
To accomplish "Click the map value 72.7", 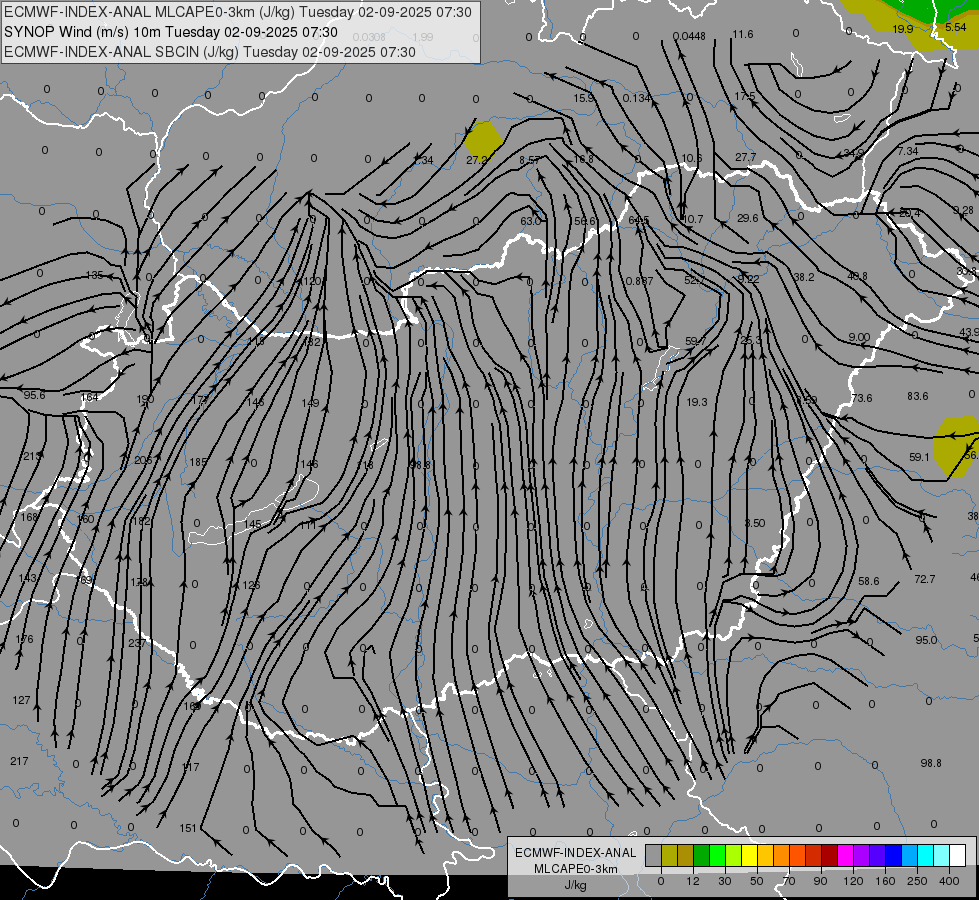I will coord(925,580).
